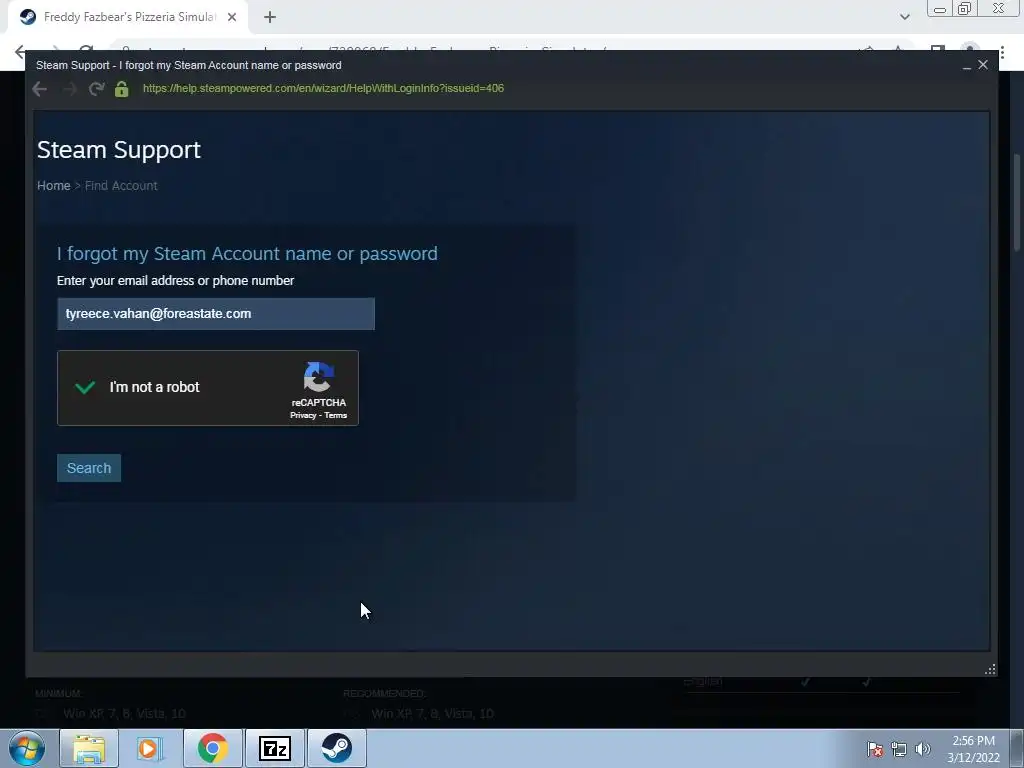The width and height of the screenshot is (1024, 768).
Task: Launch Windows Media Player from taskbar
Action: [150, 748]
